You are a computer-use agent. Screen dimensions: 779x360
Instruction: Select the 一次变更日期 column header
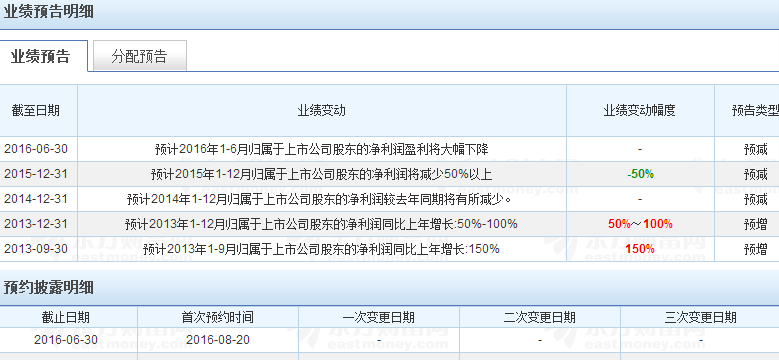(x=379, y=317)
